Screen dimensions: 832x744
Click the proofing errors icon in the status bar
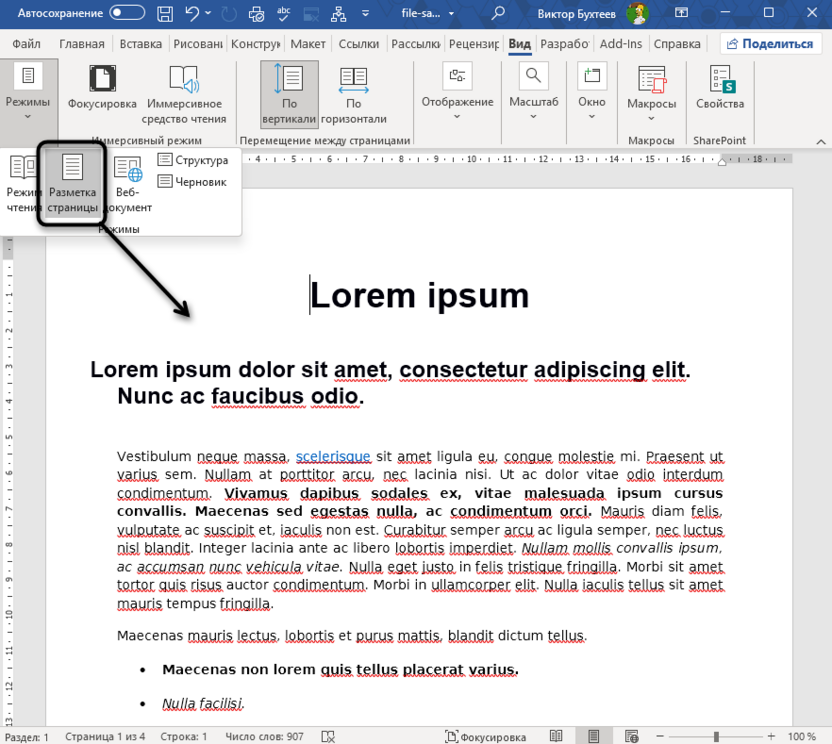click(328, 737)
